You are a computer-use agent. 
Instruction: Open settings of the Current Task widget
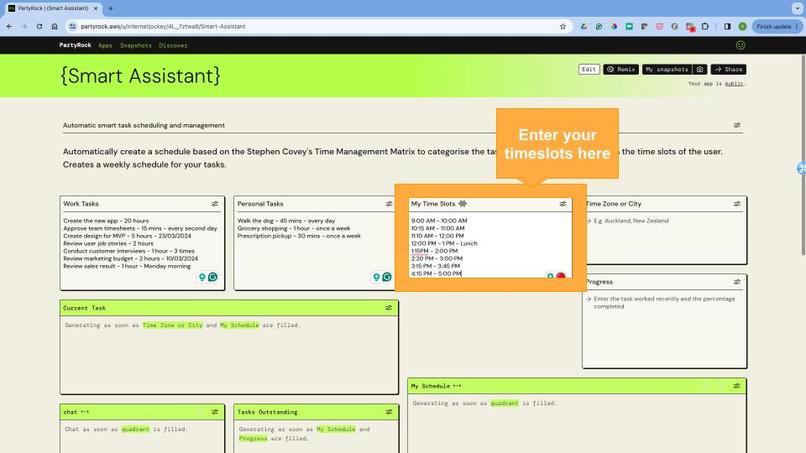389,308
